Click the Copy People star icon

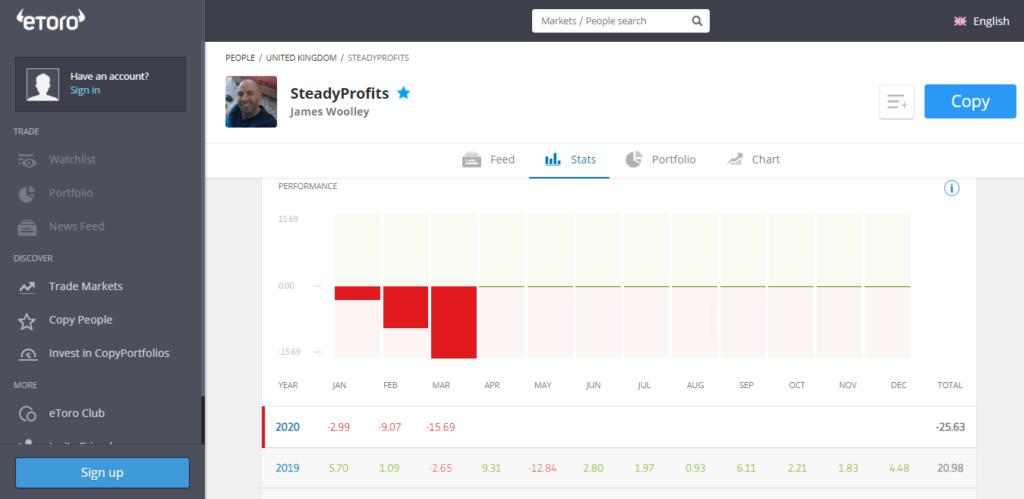coord(27,321)
